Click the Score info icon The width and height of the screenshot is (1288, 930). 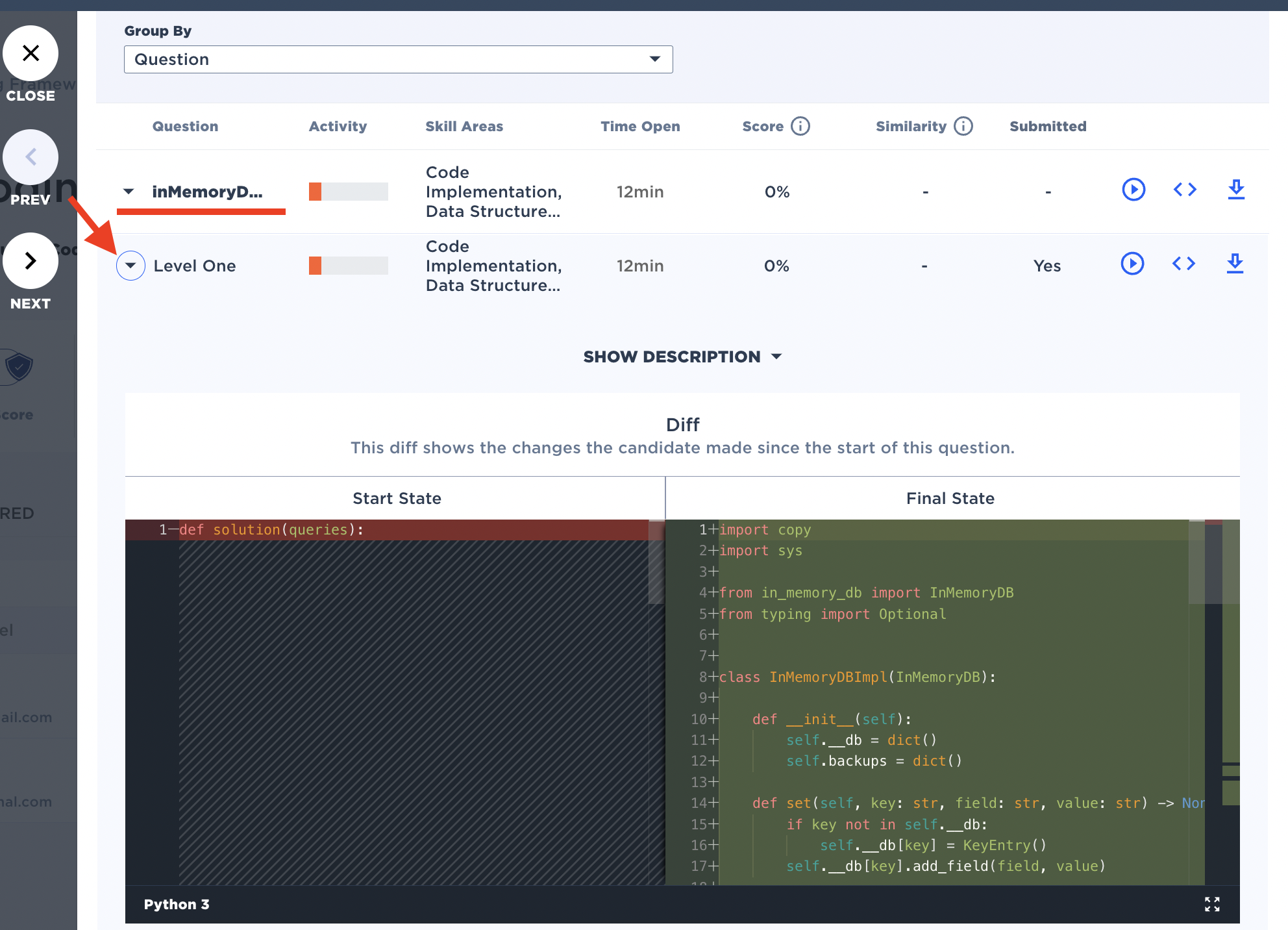coord(800,126)
